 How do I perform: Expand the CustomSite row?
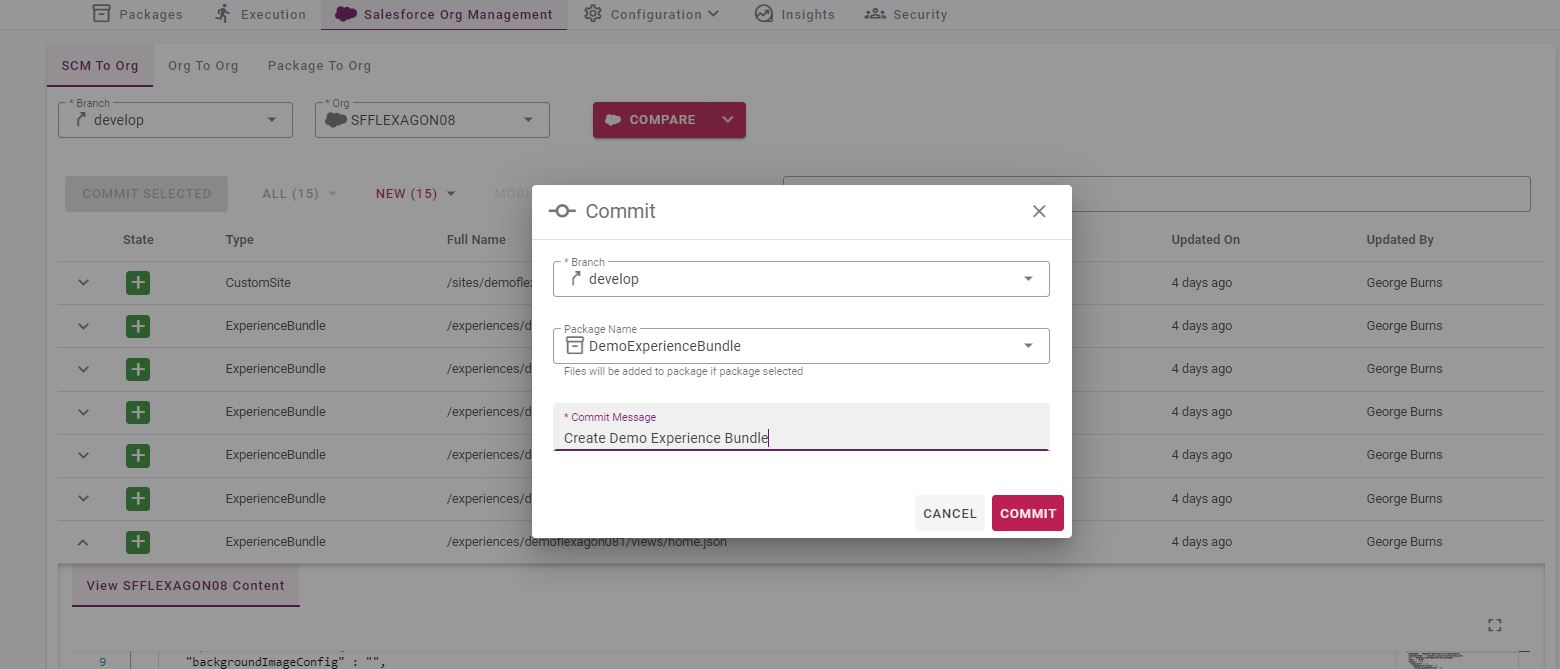coord(83,283)
